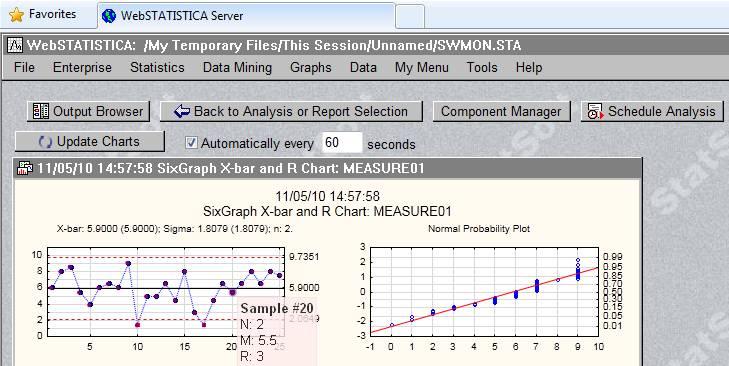Open the Help menu
Viewport: 729px width, 366px height.
529,67
